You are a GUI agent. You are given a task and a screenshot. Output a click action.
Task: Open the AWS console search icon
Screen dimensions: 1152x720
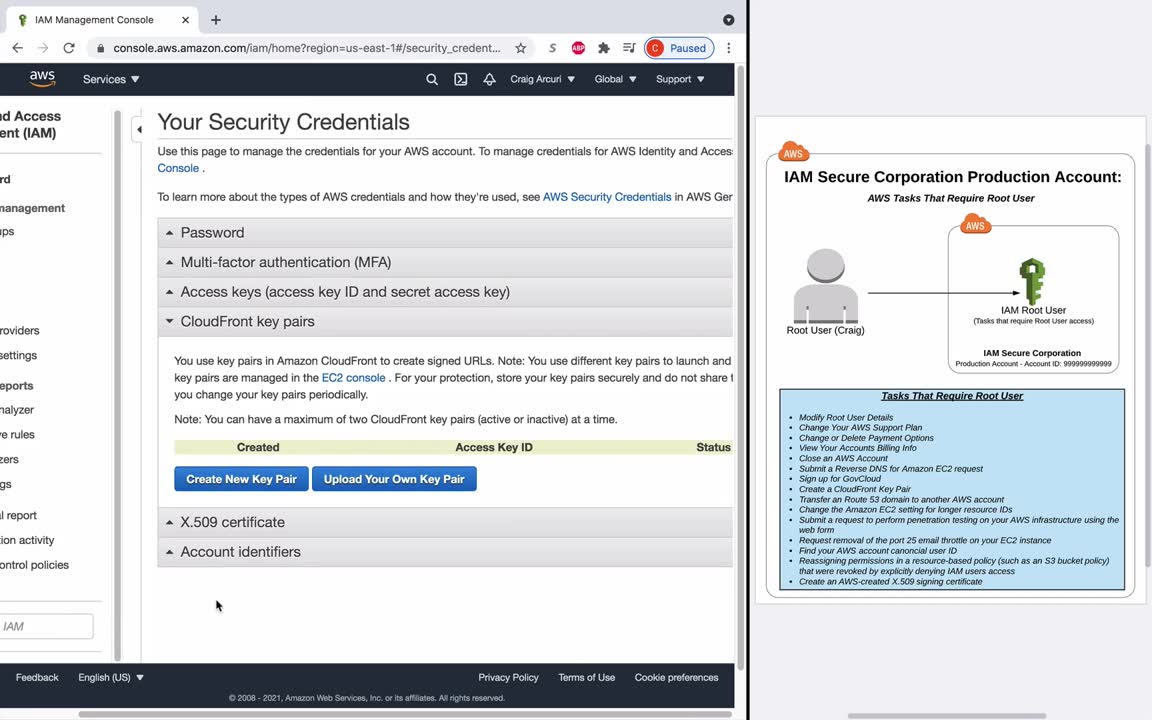432,79
